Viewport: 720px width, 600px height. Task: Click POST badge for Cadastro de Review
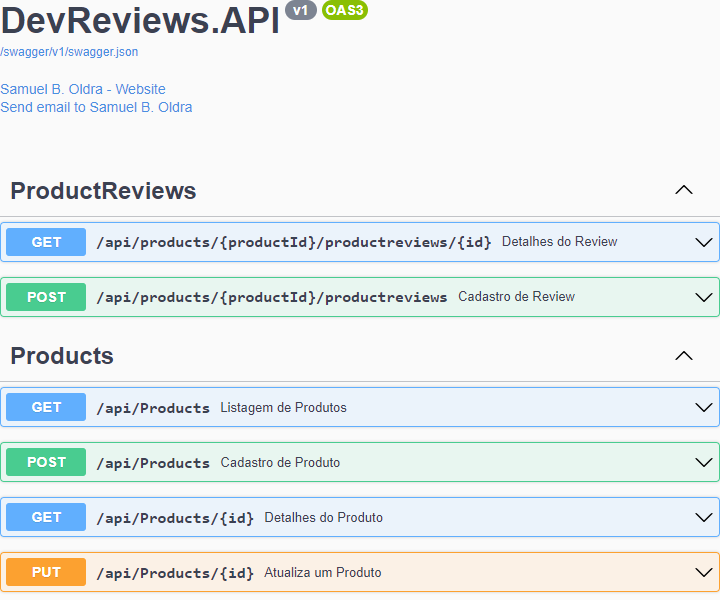(x=46, y=297)
